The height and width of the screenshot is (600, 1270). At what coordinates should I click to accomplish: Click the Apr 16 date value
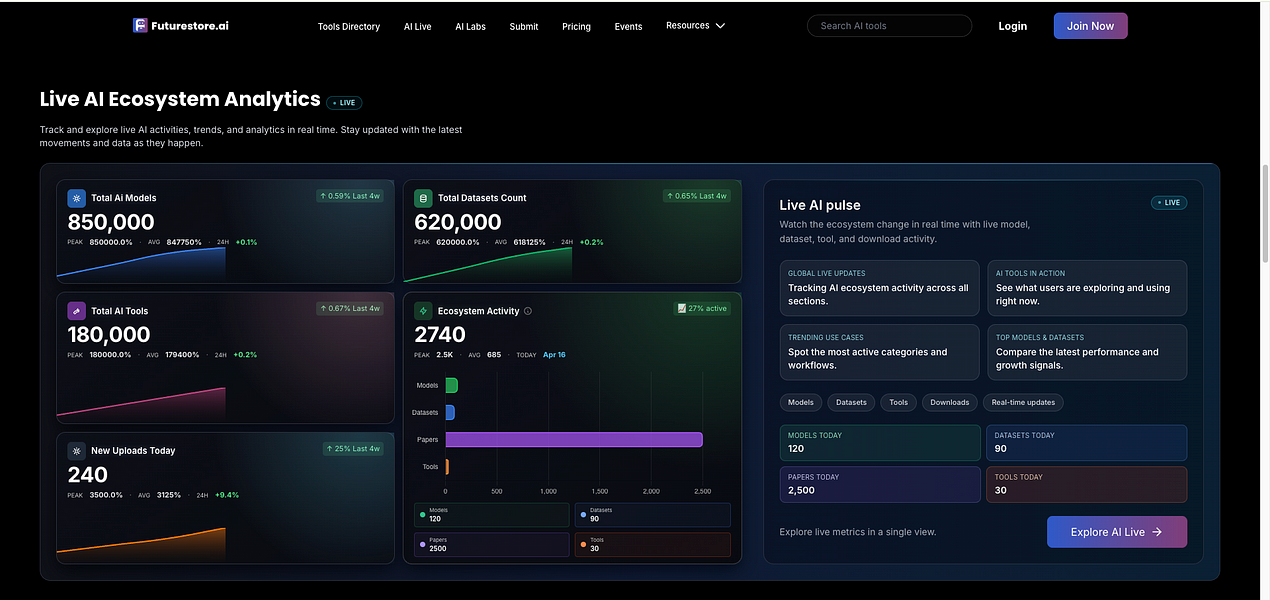coord(554,355)
